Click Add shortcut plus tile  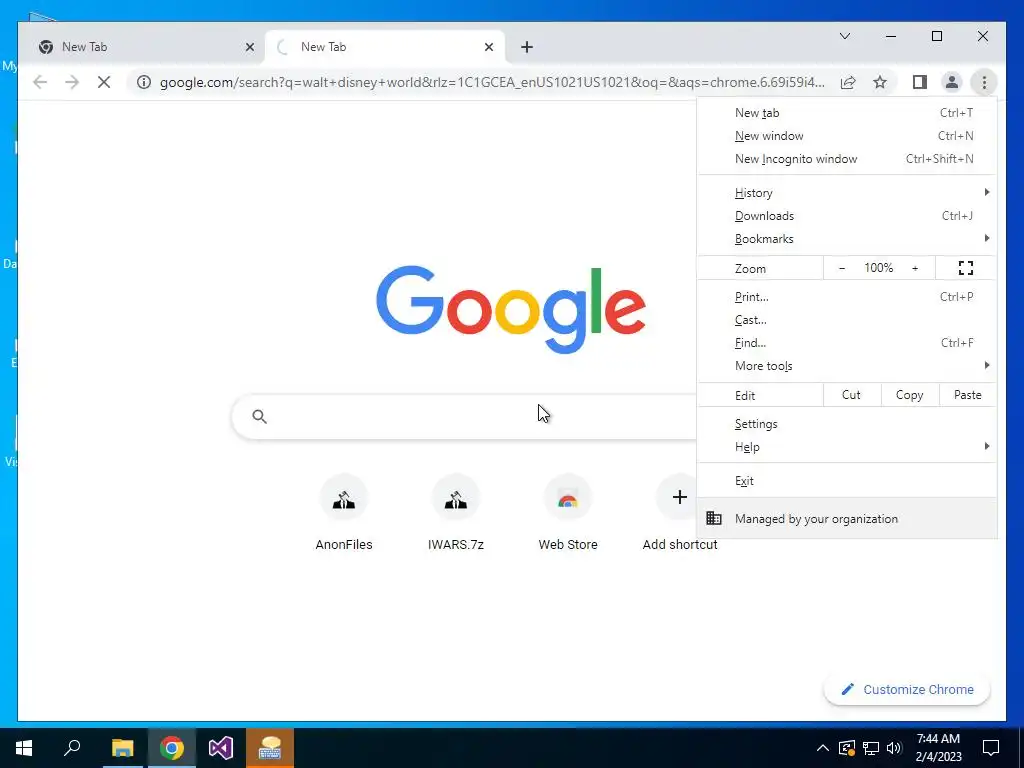[679, 514]
